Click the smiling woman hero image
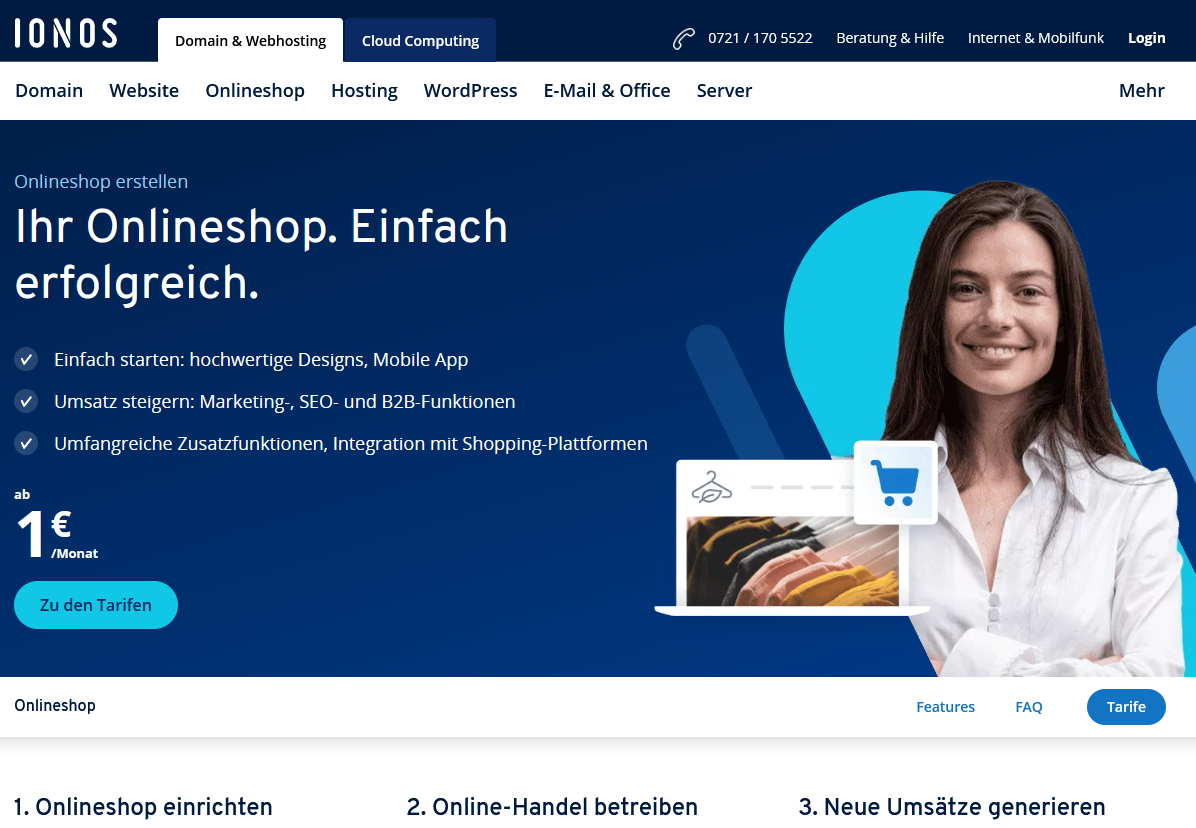The width and height of the screenshot is (1196, 828). point(1030,427)
